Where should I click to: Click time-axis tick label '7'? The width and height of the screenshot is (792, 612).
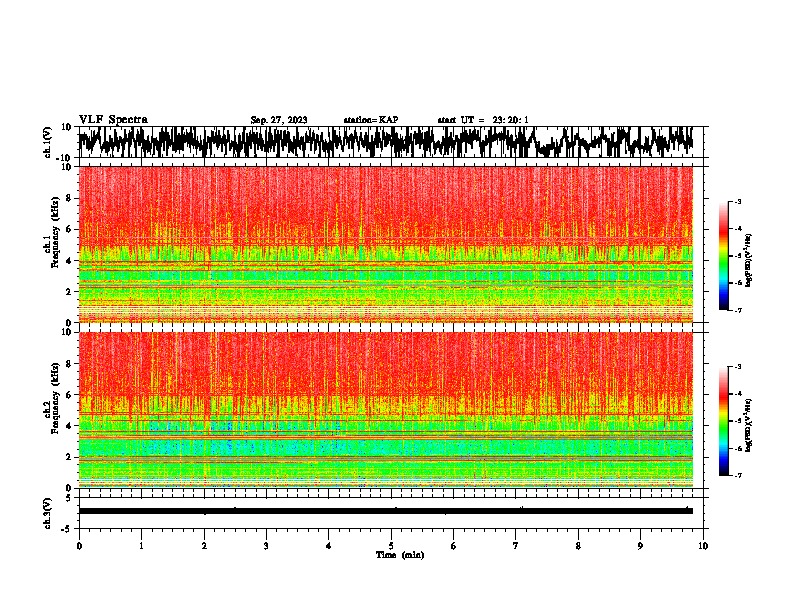[x=516, y=545]
